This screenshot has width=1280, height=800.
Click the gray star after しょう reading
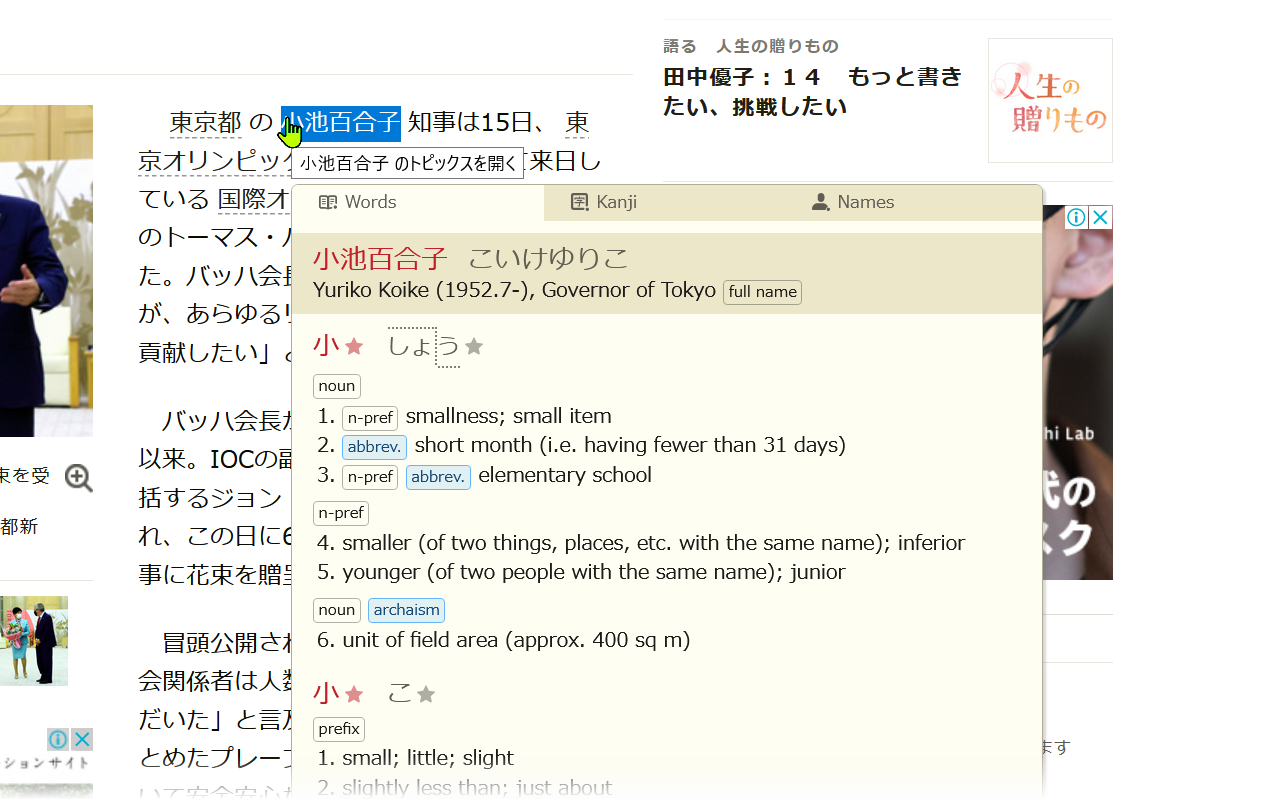pyautogui.click(x=474, y=346)
